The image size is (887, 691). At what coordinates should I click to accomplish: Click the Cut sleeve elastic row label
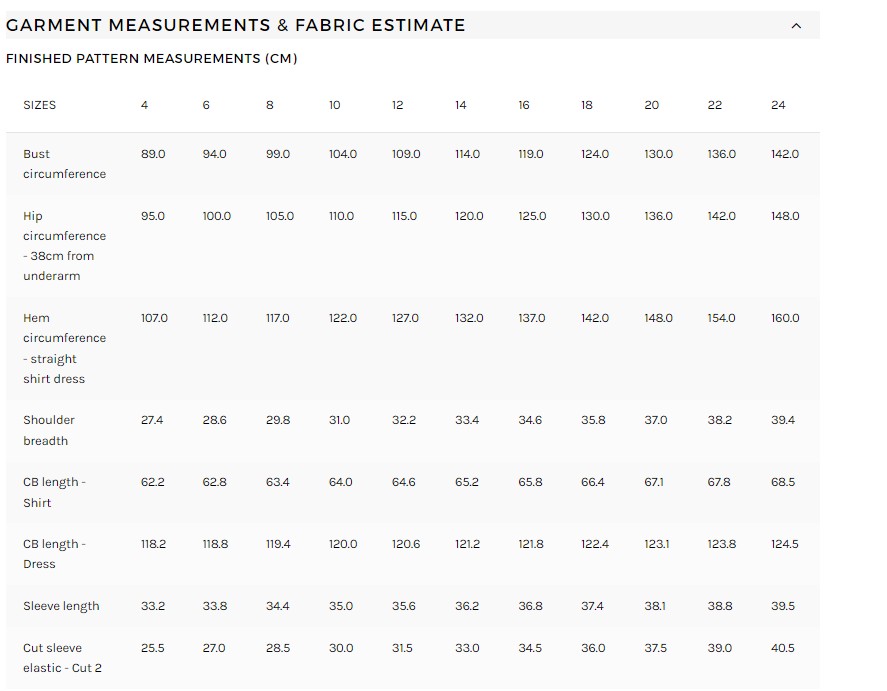62,658
